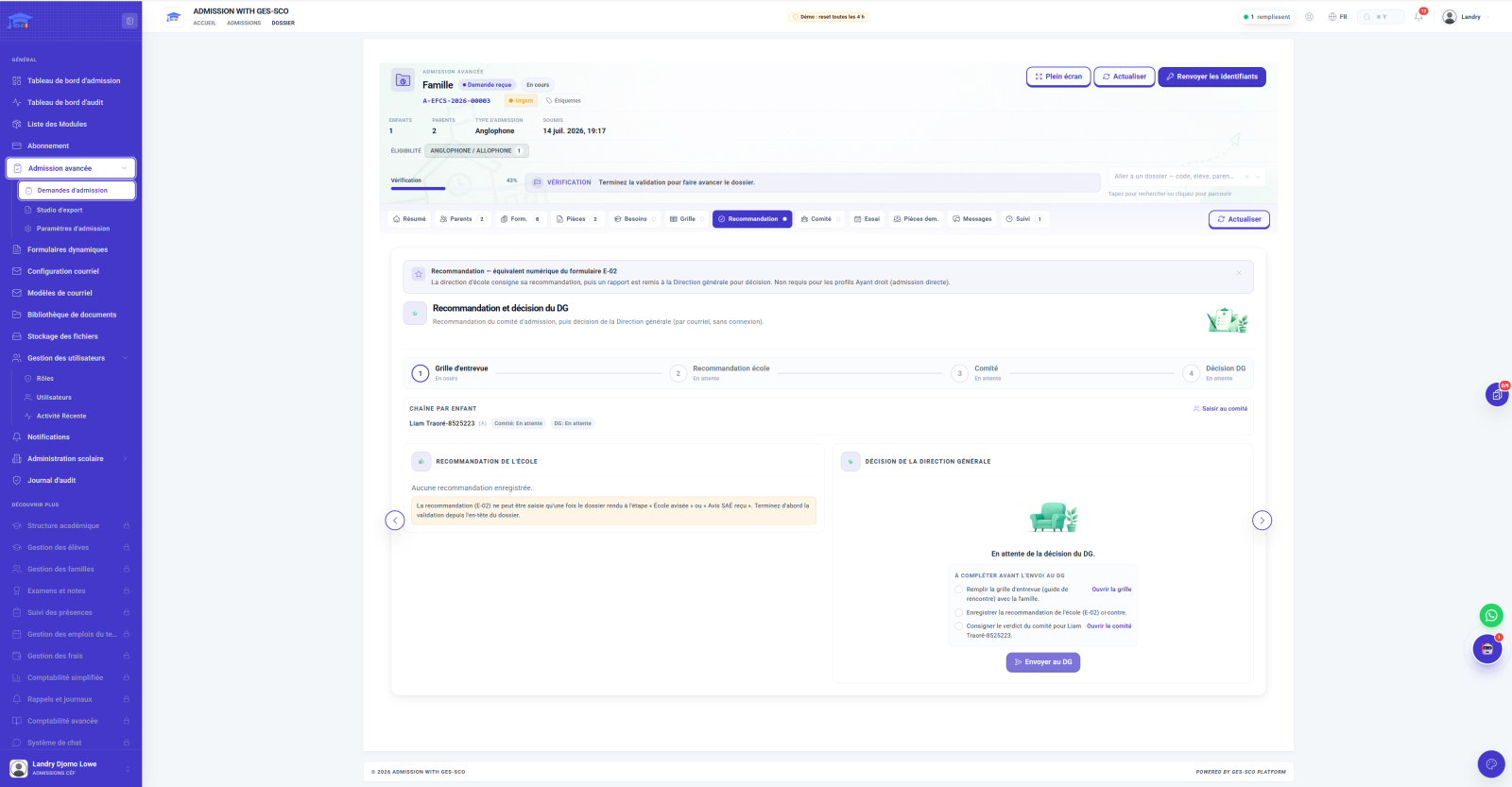The height and width of the screenshot is (787, 1512).
Task: Click the Saisir au comité link
Action: (1220, 409)
